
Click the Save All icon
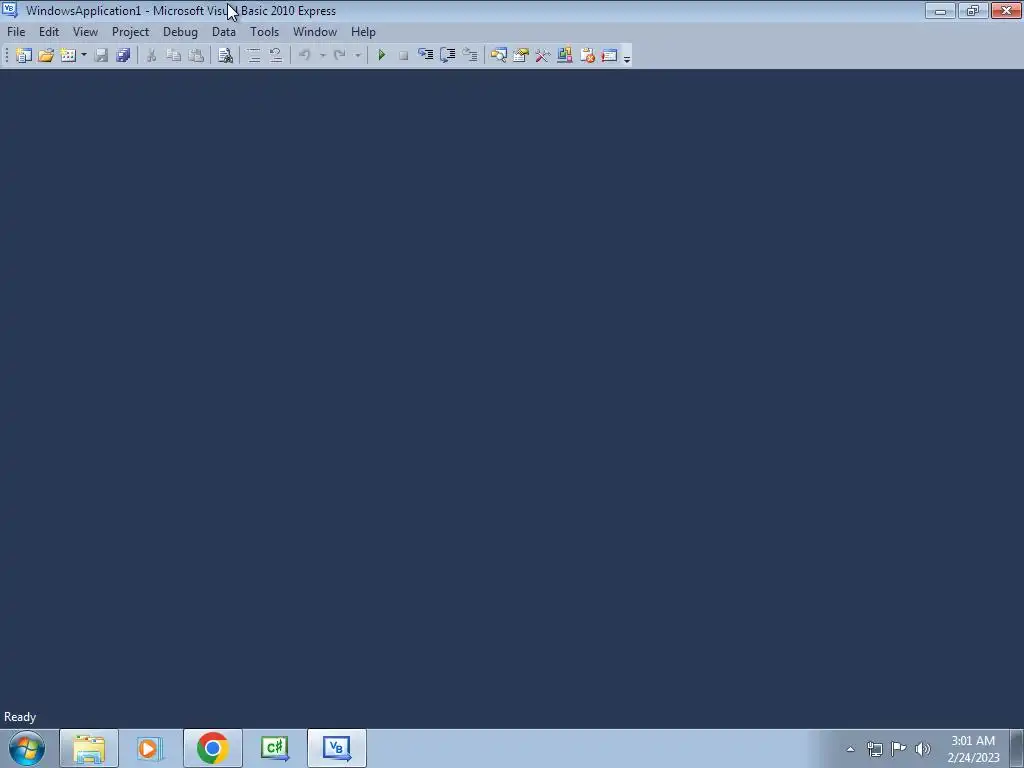[123, 56]
